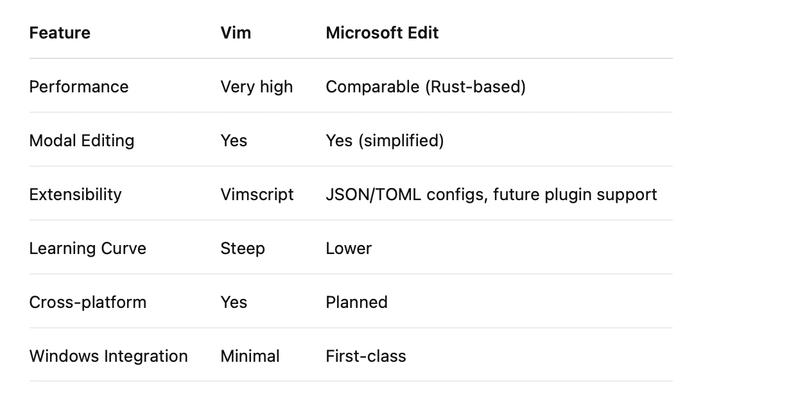800x399 pixels.
Task: Select the Extensibility row label
Action: click(x=76, y=194)
